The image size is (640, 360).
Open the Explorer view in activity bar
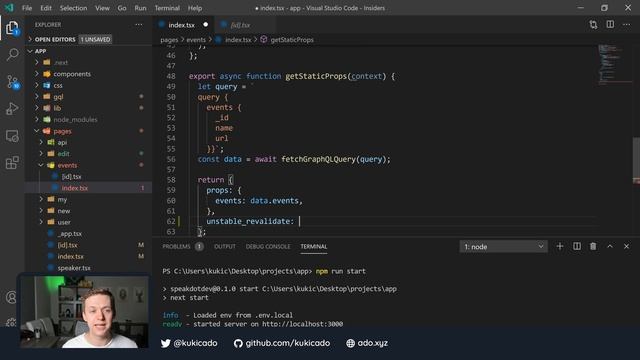click(12, 28)
